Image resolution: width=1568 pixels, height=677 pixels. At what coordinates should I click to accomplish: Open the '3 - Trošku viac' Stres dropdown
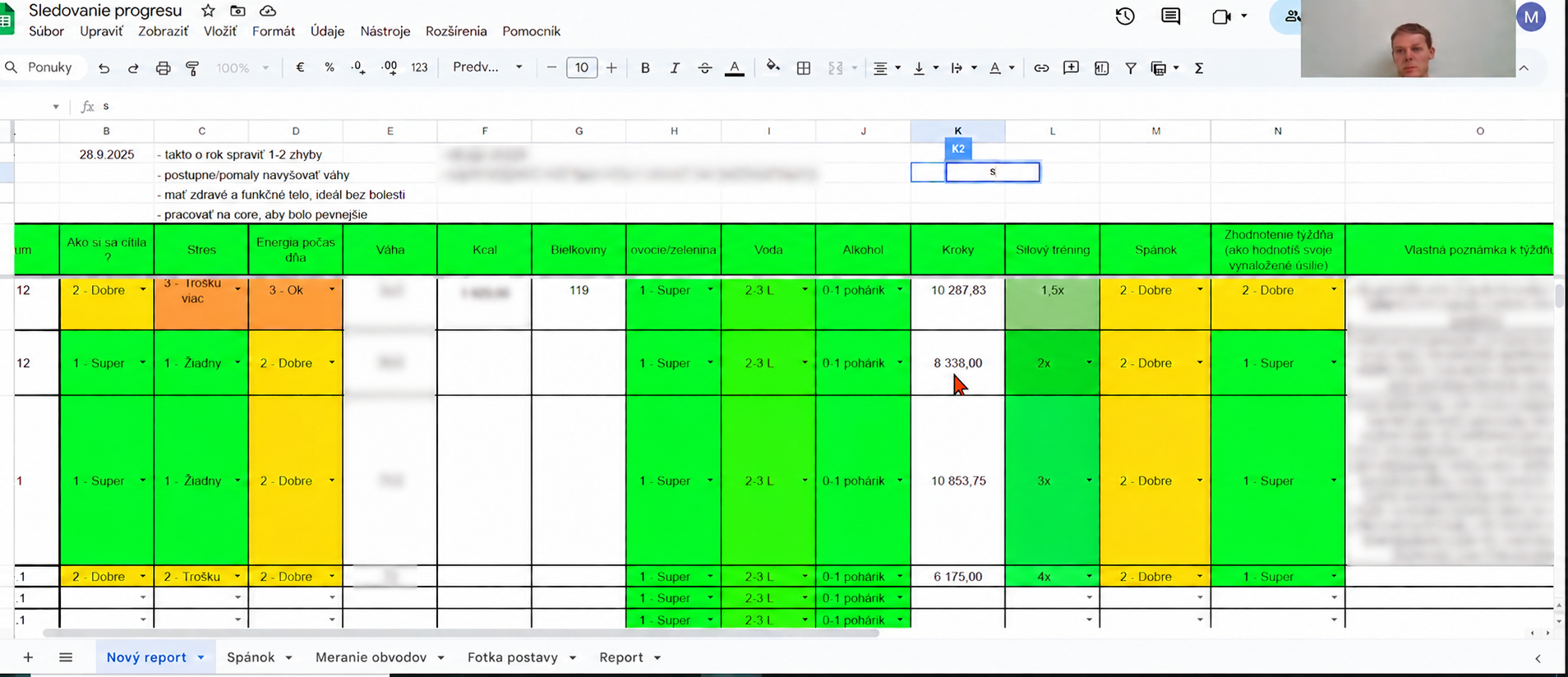pos(238,290)
